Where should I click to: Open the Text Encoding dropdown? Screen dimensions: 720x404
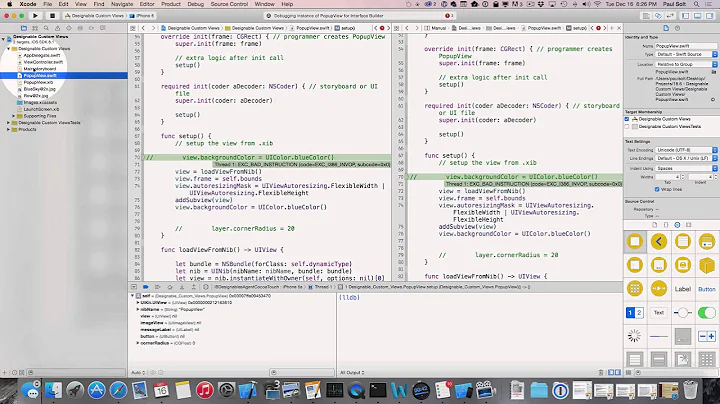point(686,150)
